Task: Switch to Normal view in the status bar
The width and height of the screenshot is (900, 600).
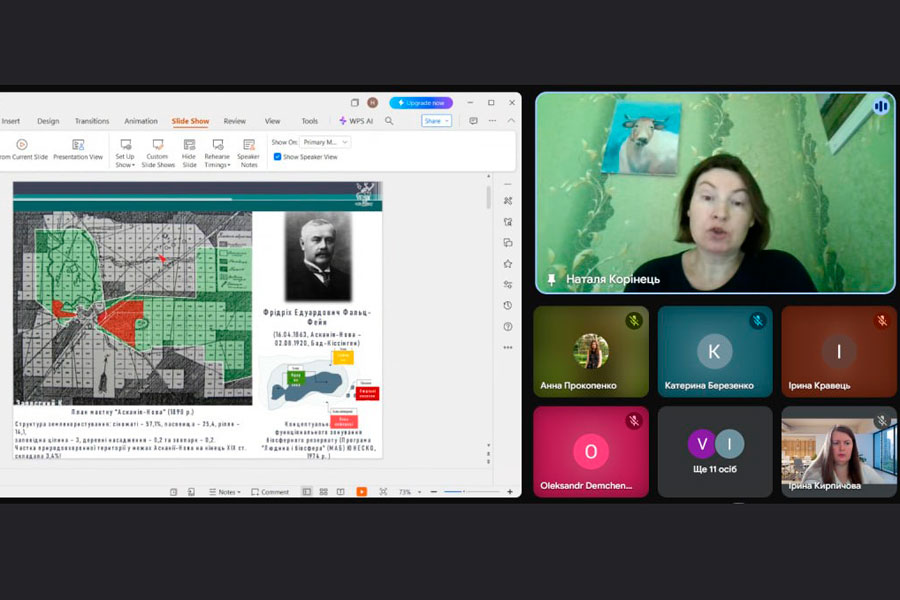Action: coord(307,492)
